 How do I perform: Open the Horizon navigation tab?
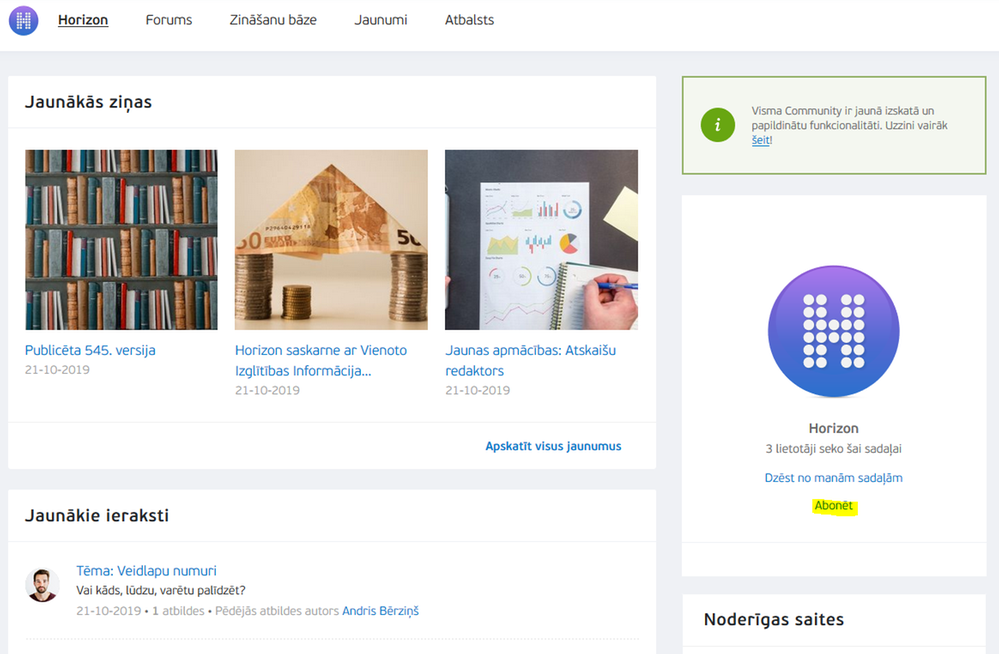(x=83, y=20)
